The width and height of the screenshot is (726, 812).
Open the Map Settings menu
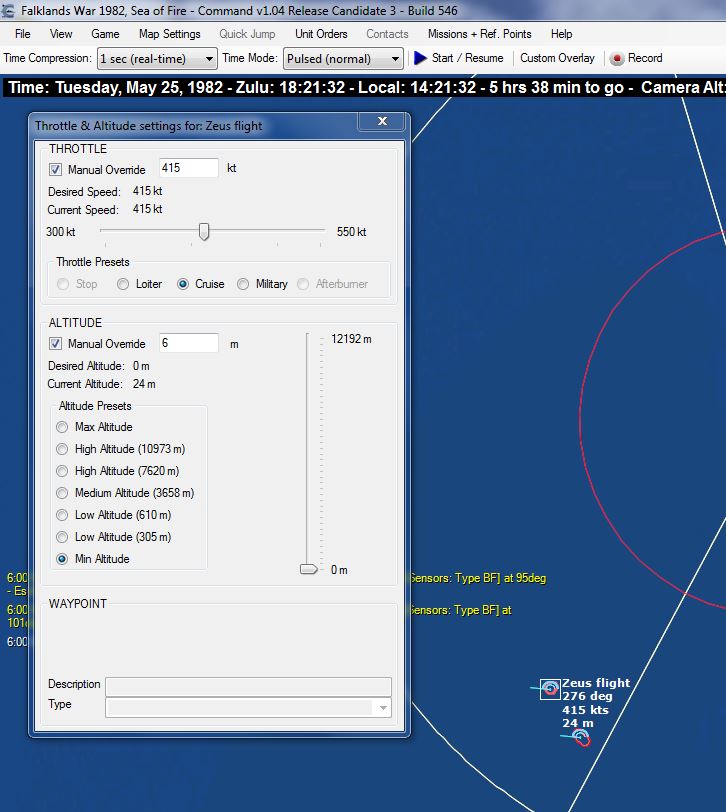pos(169,34)
